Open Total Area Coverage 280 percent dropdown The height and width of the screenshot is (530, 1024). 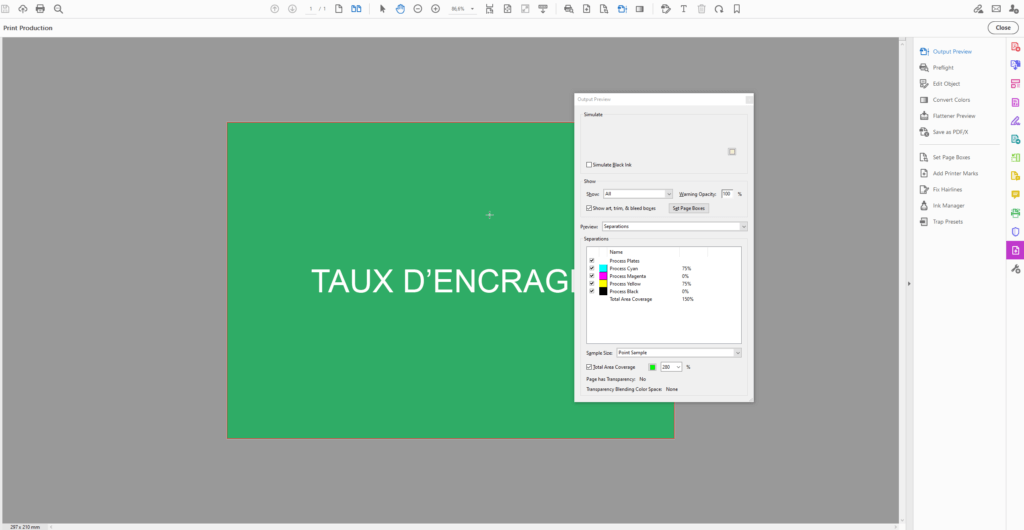pyautogui.click(x=671, y=367)
